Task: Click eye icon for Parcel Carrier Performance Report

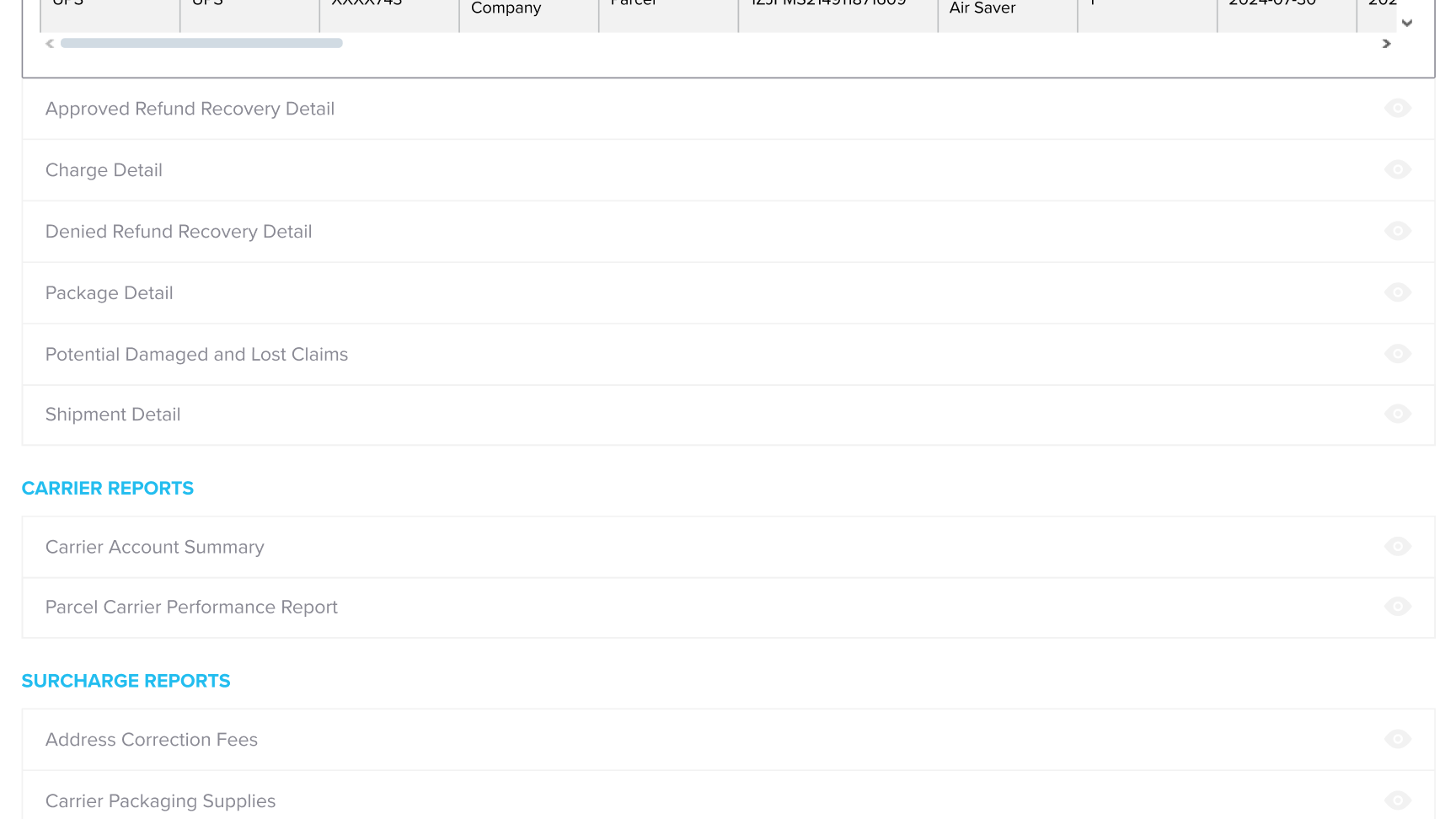Action: pyautogui.click(x=1398, y=607)
